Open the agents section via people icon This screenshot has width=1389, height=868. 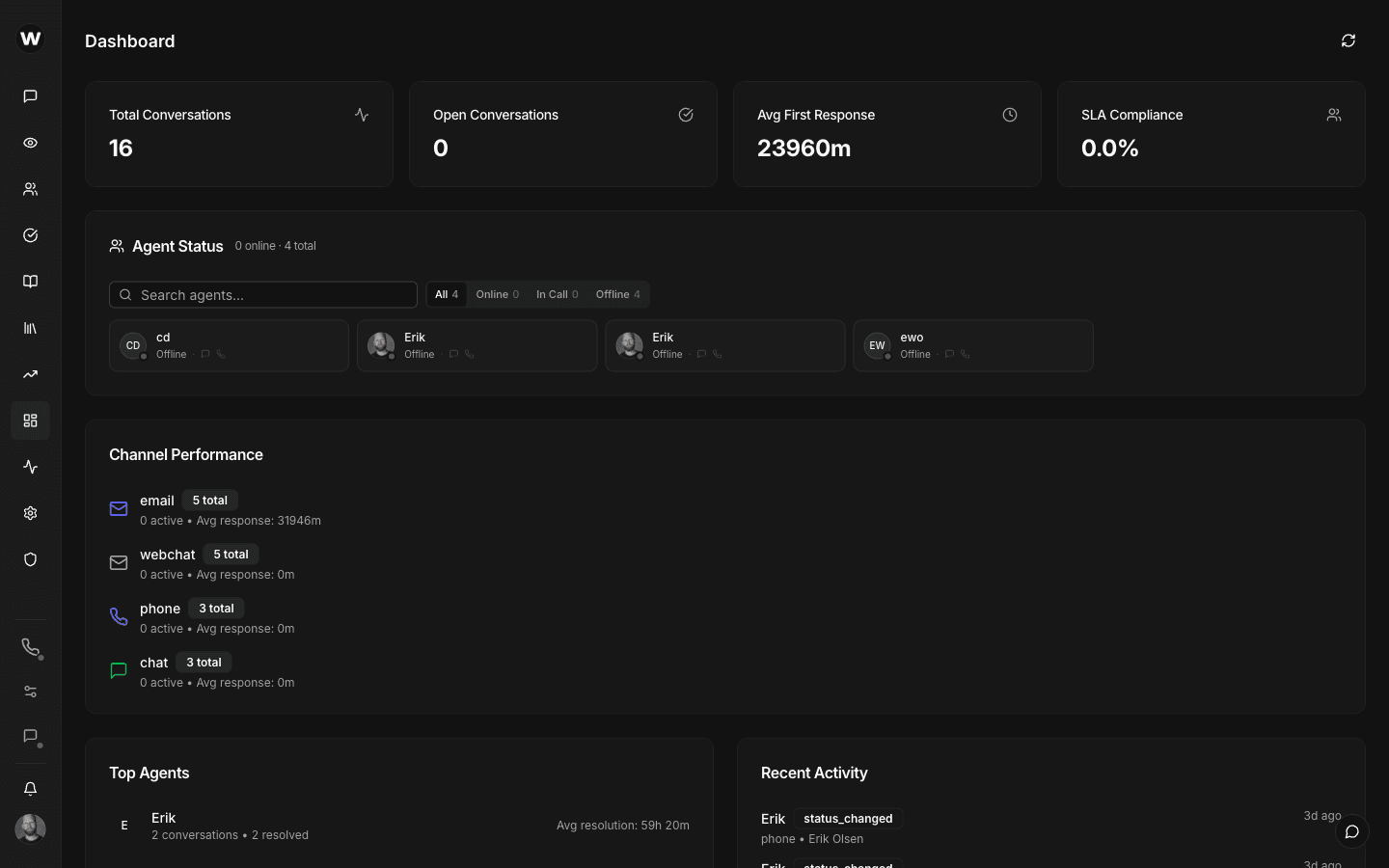click(x=30, y=189)
